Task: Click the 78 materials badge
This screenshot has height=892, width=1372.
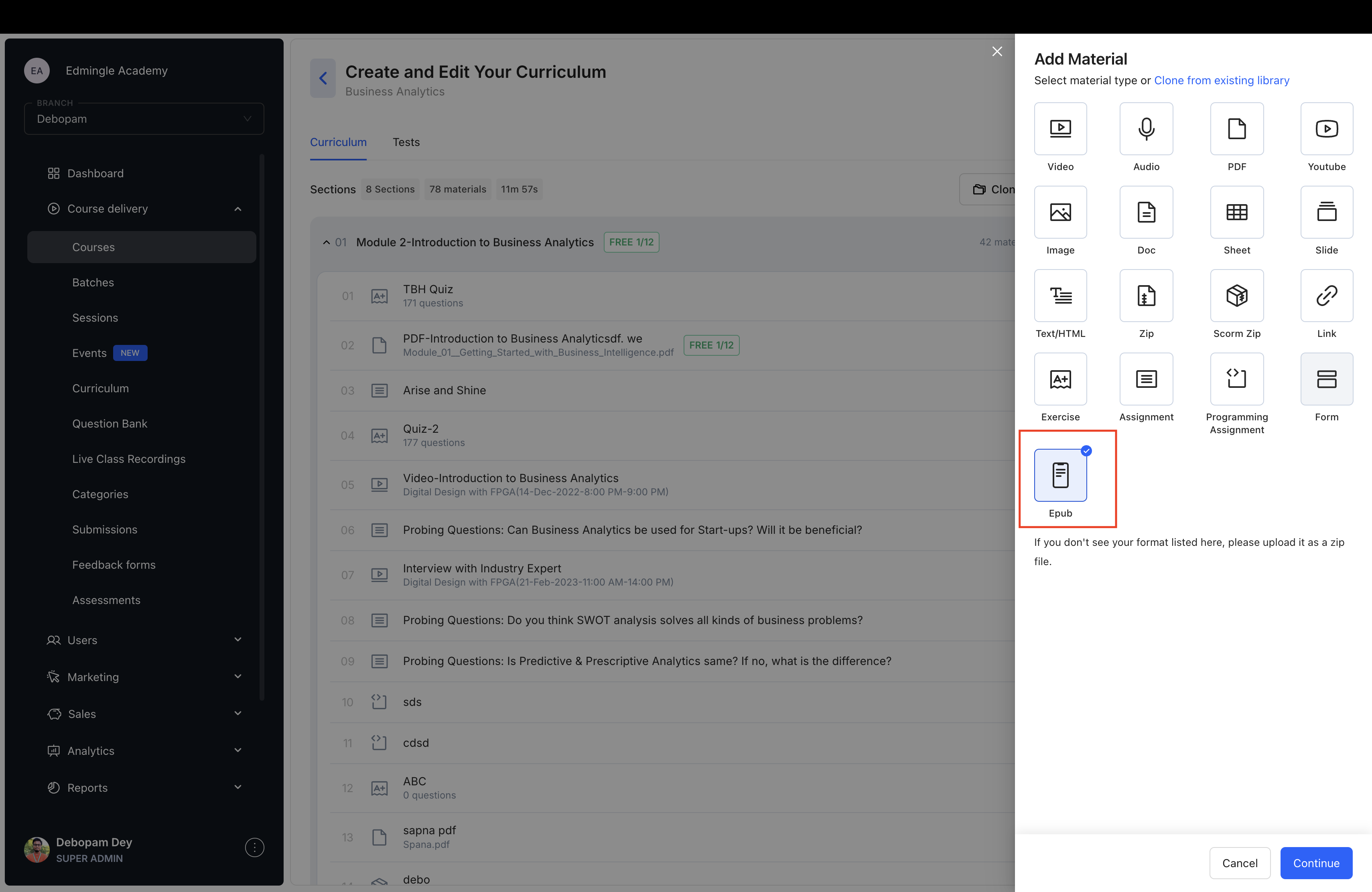Action: [458, 189]
